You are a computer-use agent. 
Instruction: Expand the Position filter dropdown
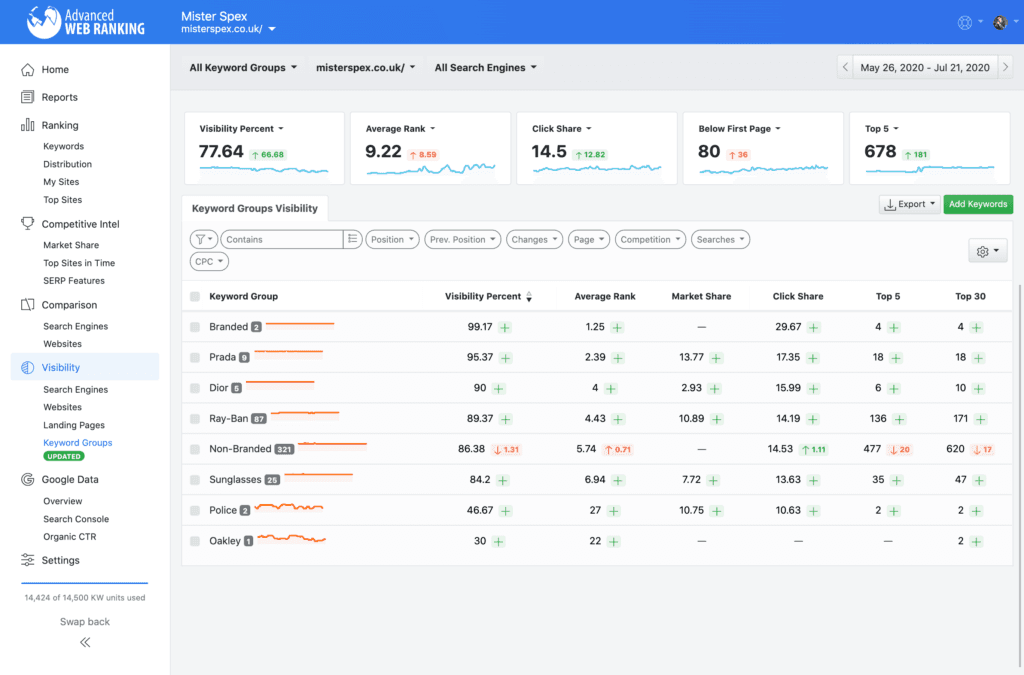coord(392,240)
